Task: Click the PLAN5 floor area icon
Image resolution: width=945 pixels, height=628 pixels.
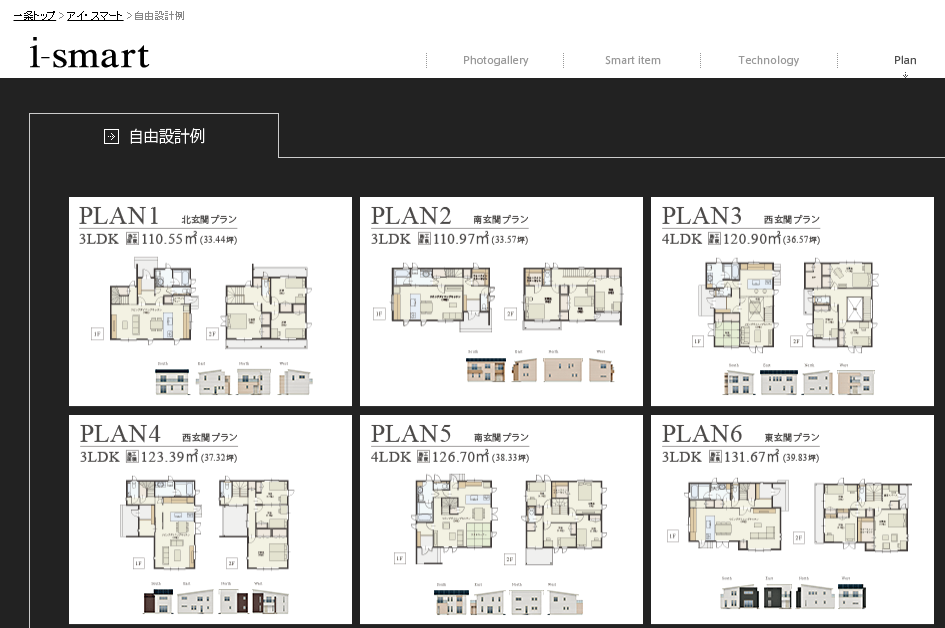Action: click(423, 457)
